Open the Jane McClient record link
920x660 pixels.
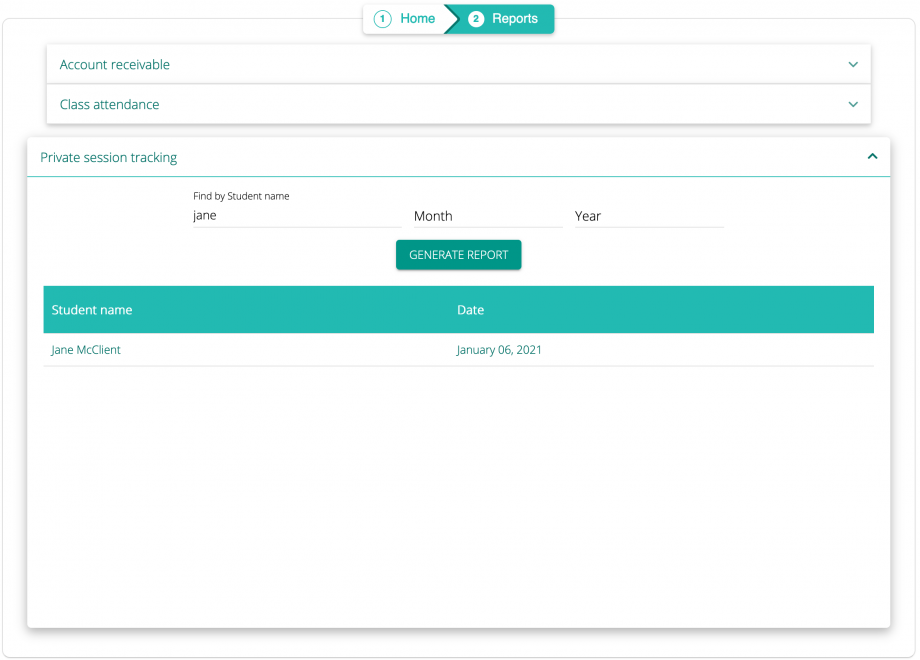click(85, 349)
